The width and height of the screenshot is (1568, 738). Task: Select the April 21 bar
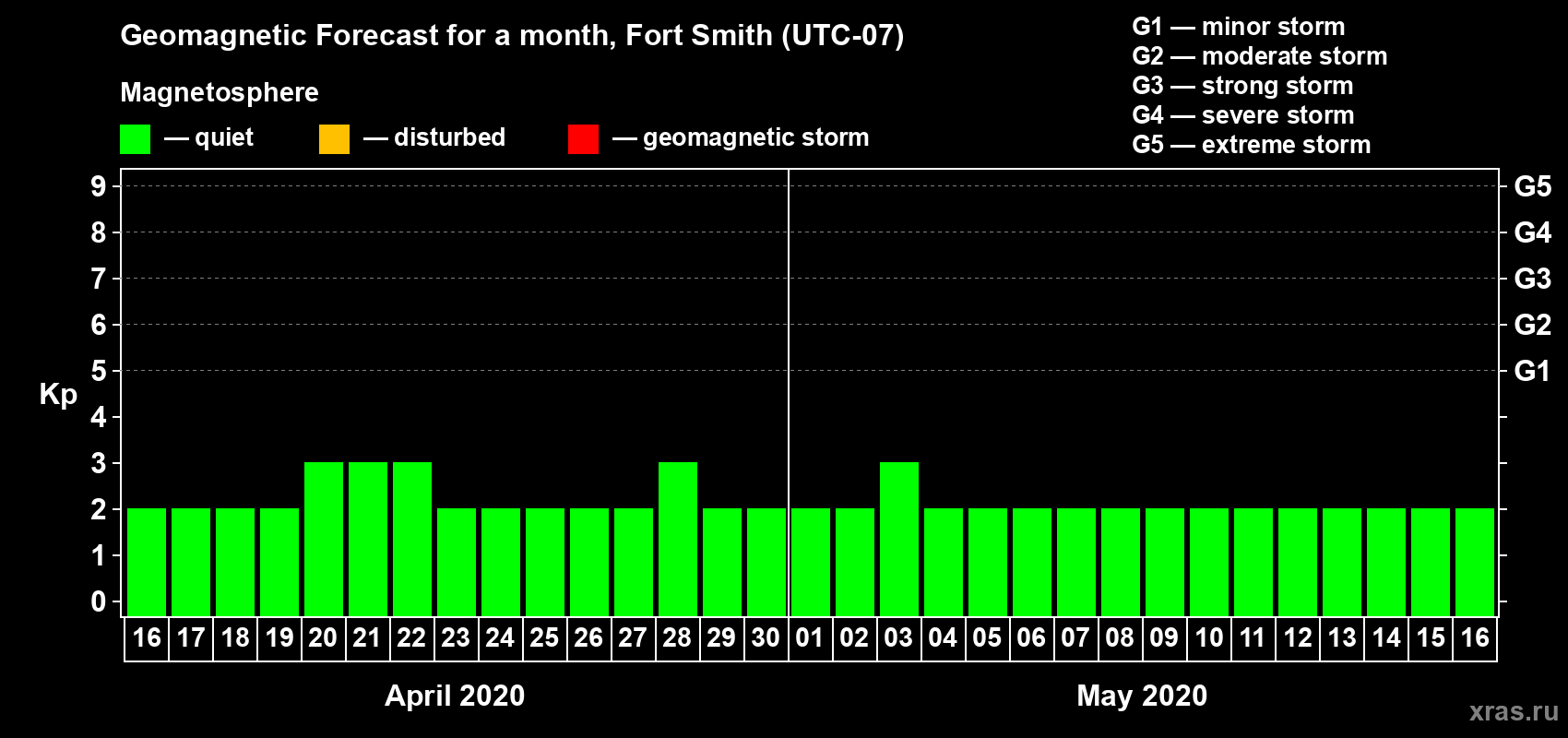368,539
